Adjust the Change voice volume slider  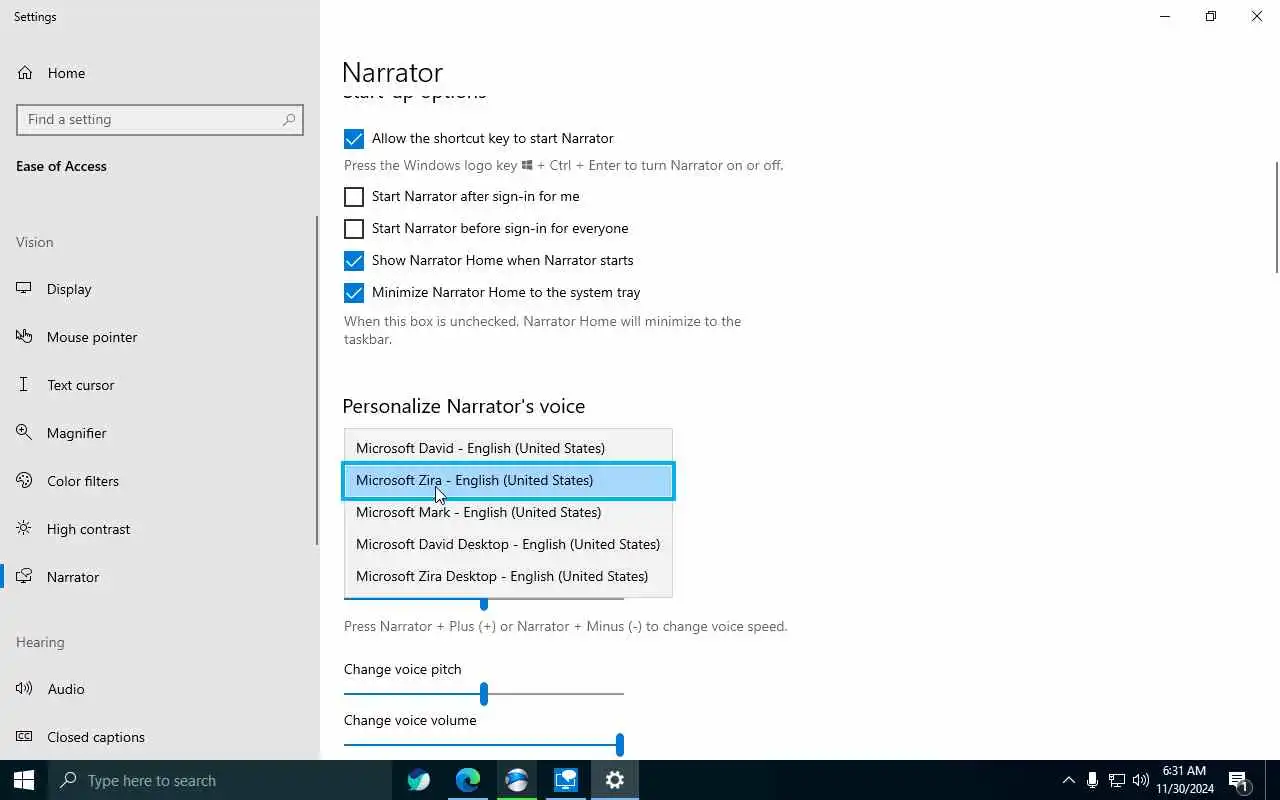tap(484, 744)
